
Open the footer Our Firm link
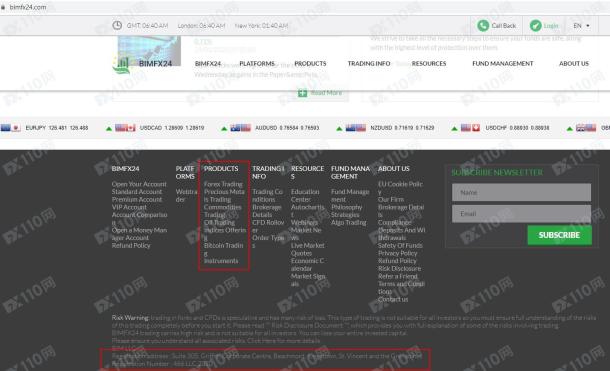391,200
